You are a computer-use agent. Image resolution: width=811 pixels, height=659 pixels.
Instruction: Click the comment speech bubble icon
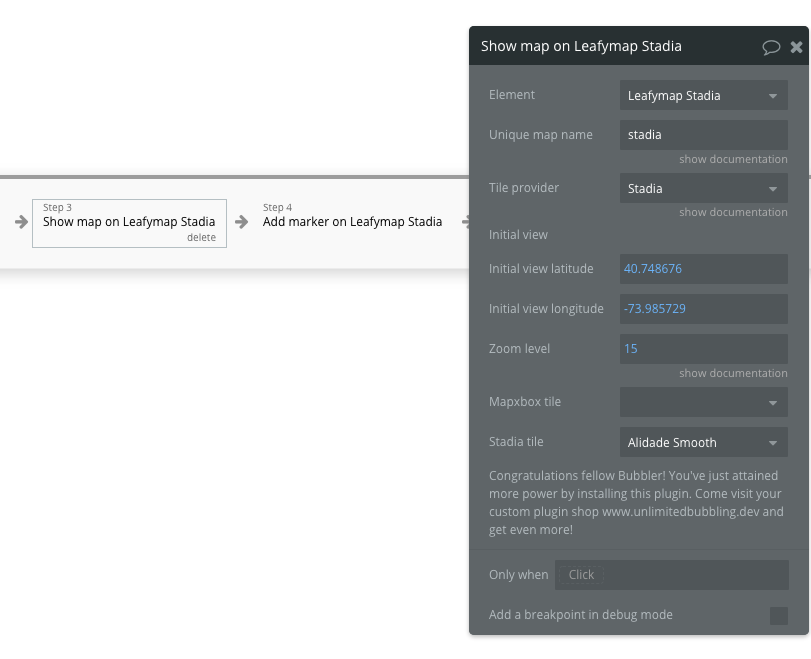click(771, 47)
